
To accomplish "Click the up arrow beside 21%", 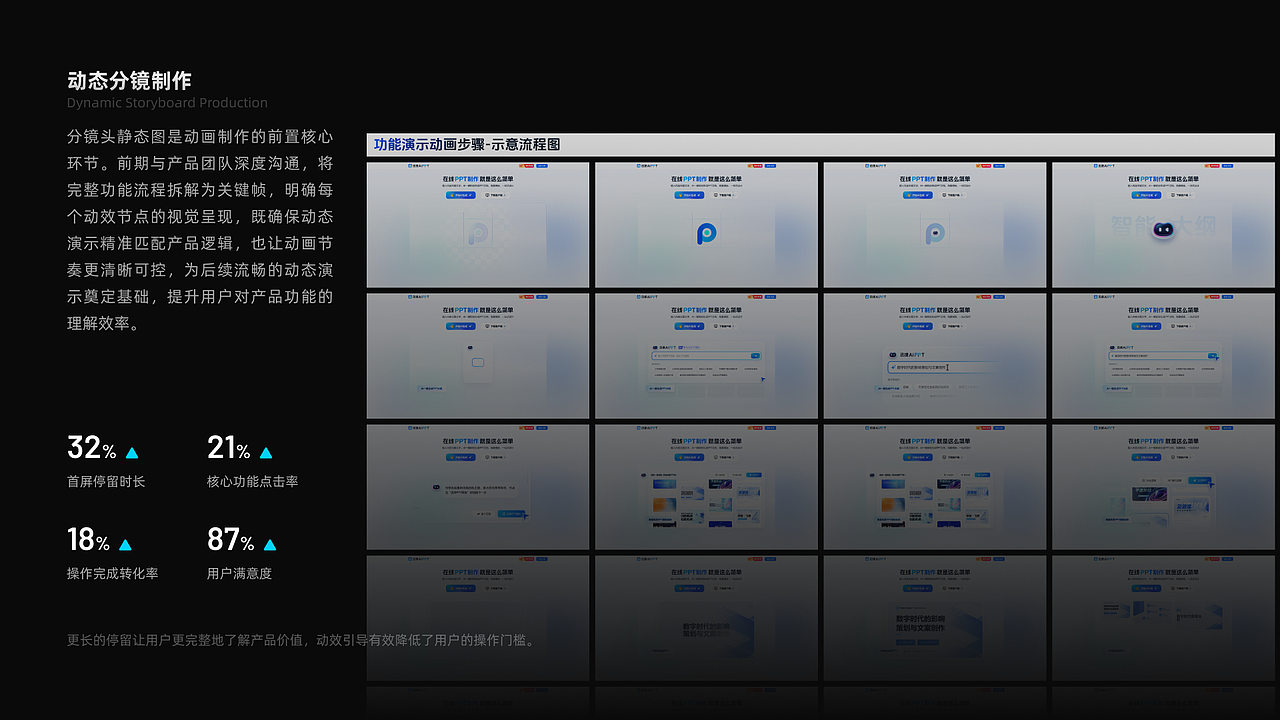I will pos(266,453).
